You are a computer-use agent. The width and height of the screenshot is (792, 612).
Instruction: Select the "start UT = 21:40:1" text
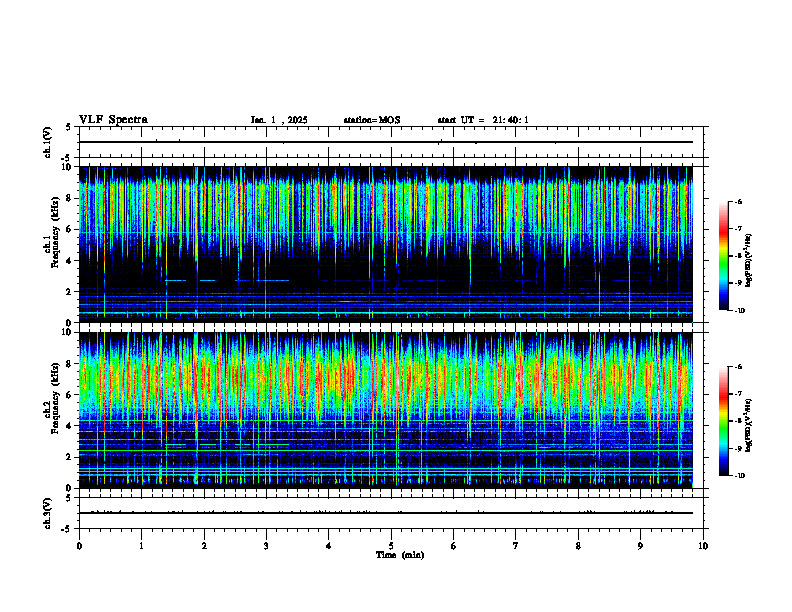tap(483, 120)
